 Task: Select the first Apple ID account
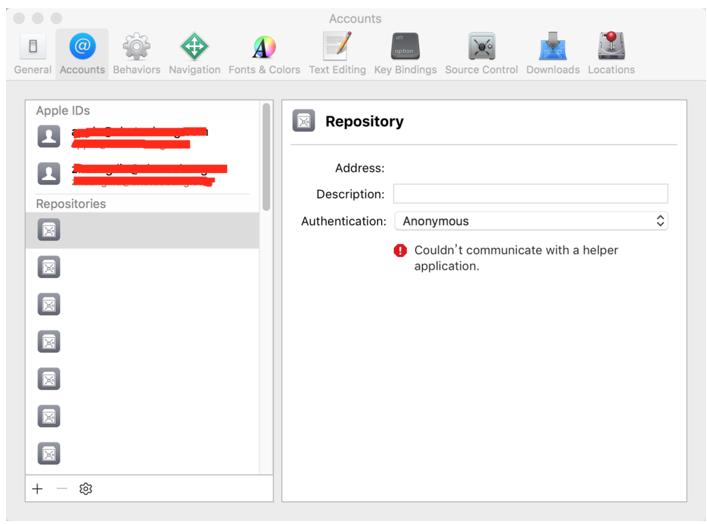142,137
